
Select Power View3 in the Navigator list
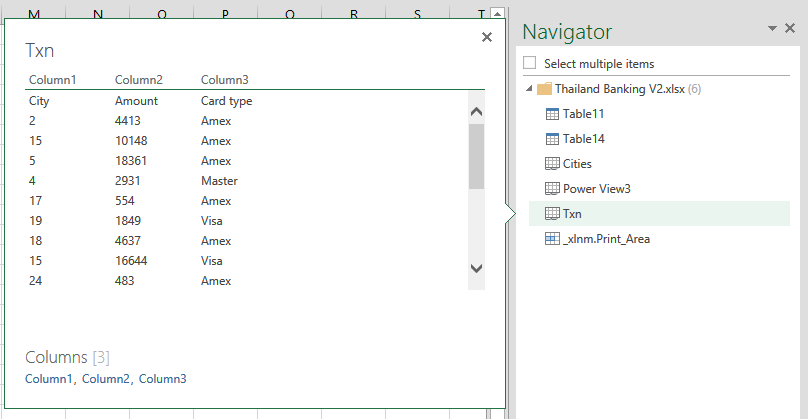pos(596,188)
